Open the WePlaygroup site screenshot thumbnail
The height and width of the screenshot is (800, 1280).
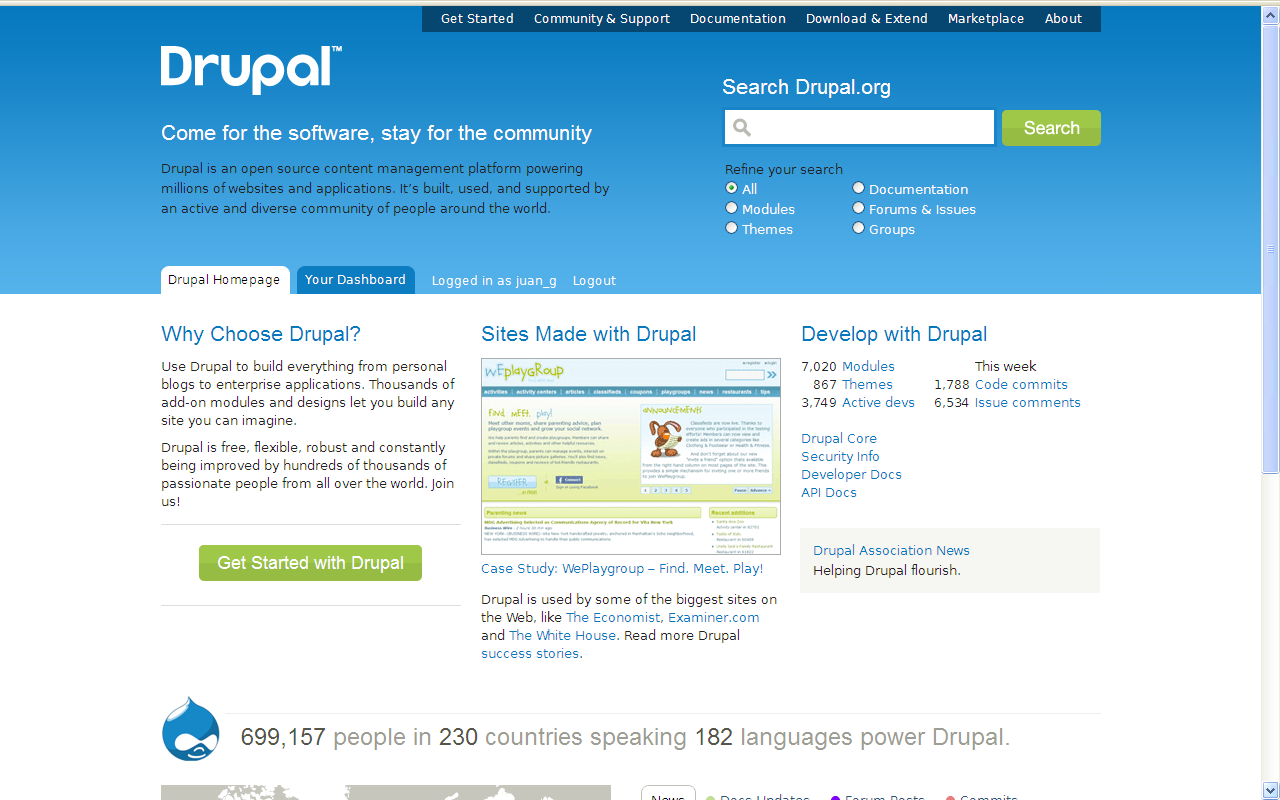[x=631, y=456]
